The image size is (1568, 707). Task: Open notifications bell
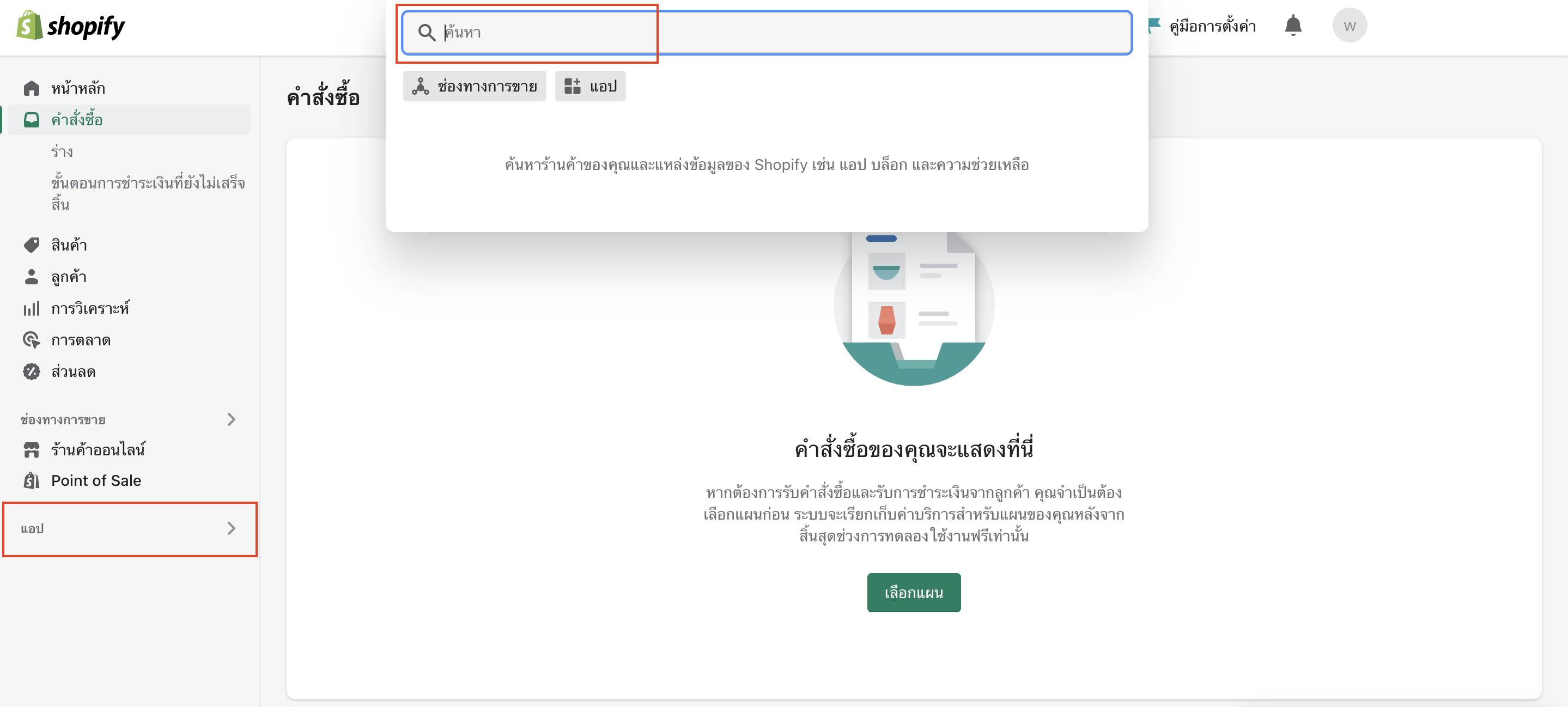point(1293,26)
